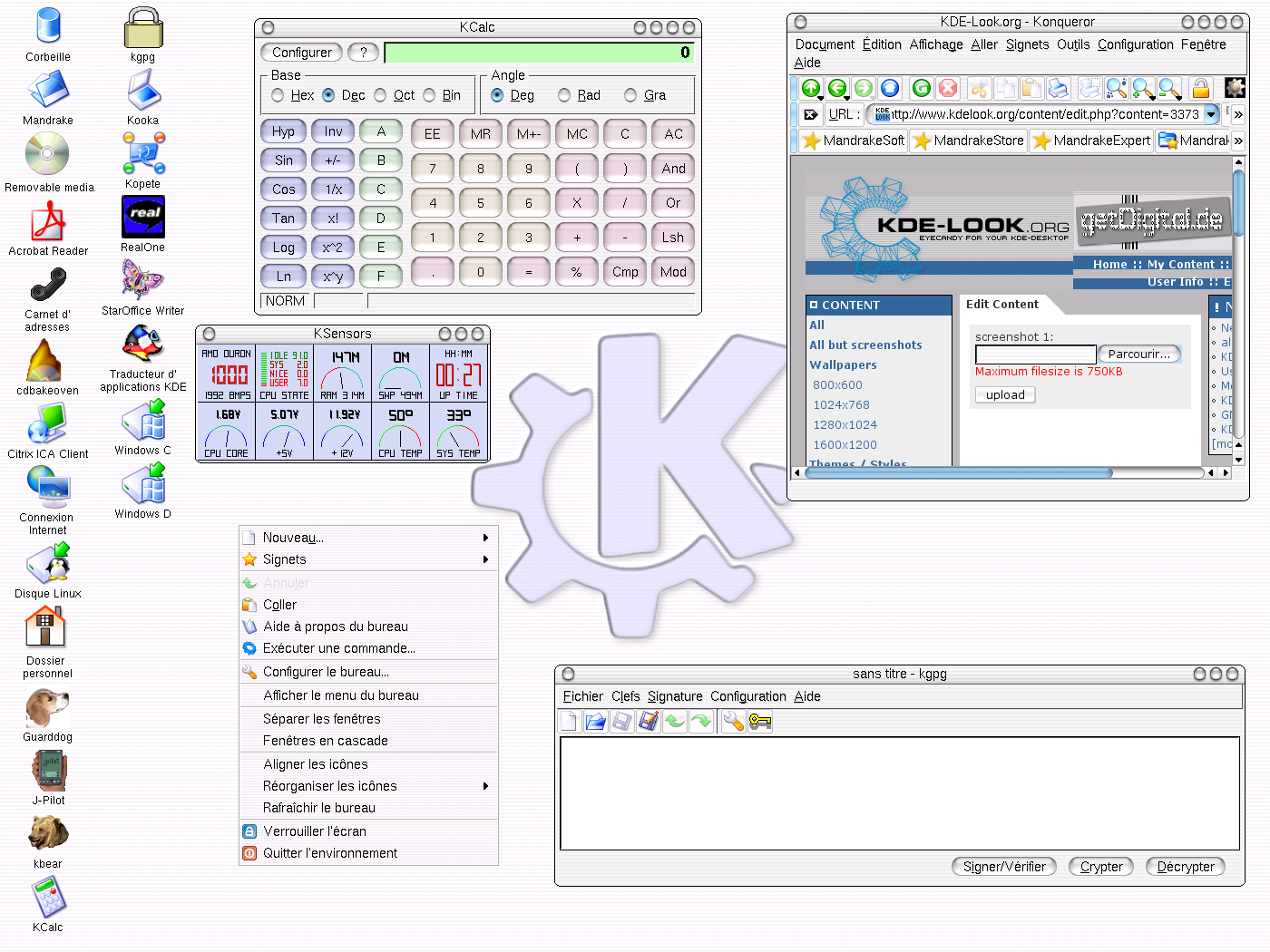This screenshot has height=952, width=1270.
Task: Click the Print icon in Konqueror toolbar
Action: pyautogui.click(x=1058, y=88)
